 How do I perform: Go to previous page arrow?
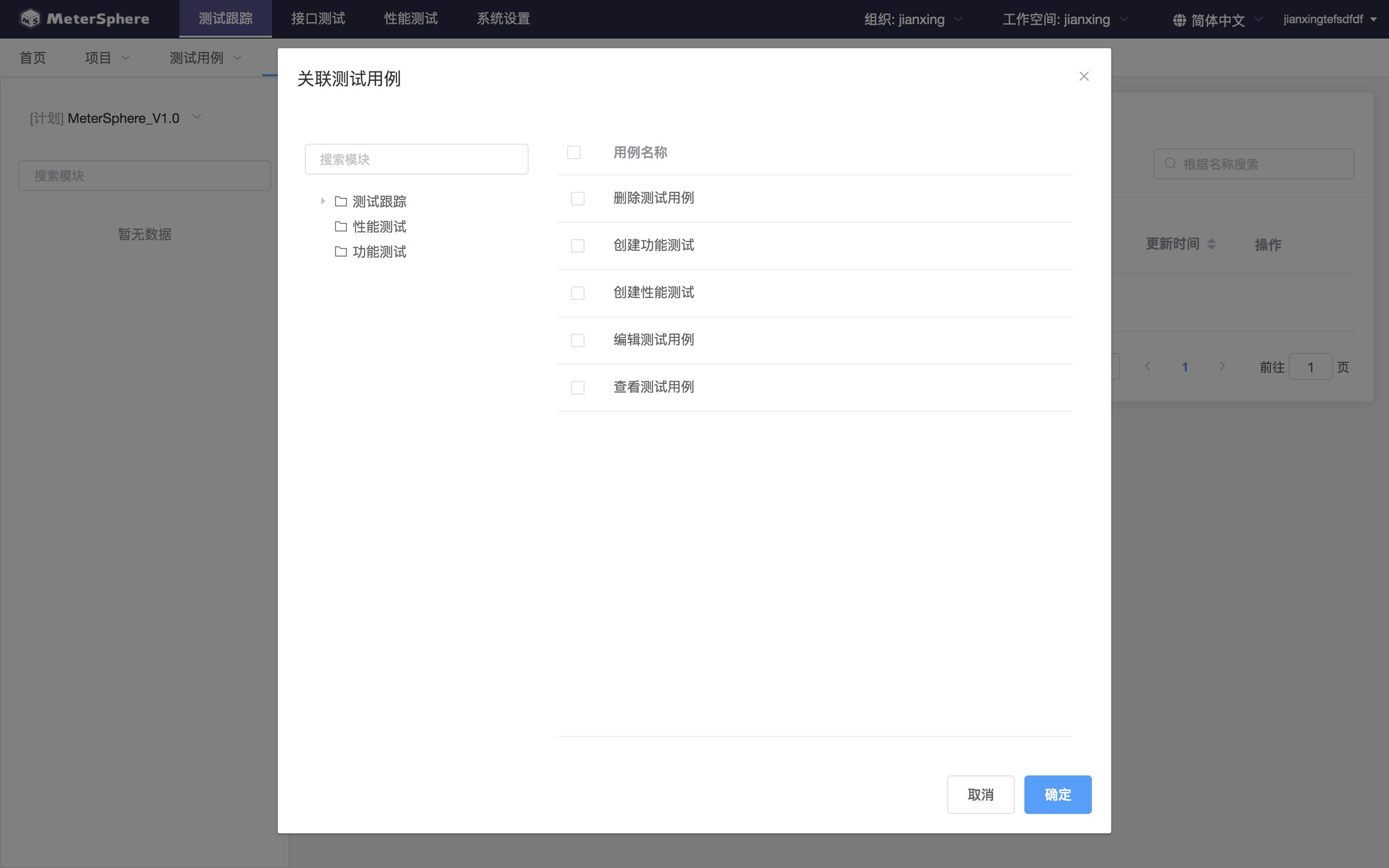coord(1147,366)
